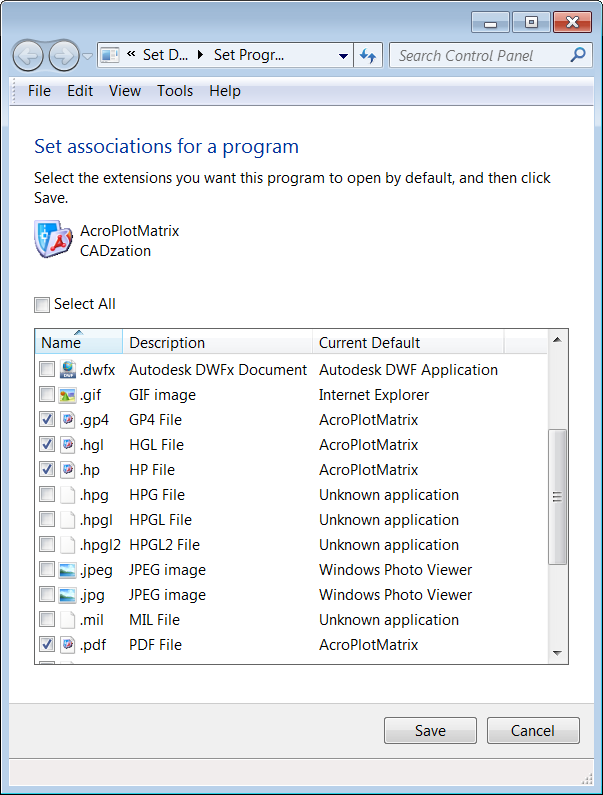603x795 pixels.
Task: Go forward with the Forward arrow
Action: coord(64,55)
